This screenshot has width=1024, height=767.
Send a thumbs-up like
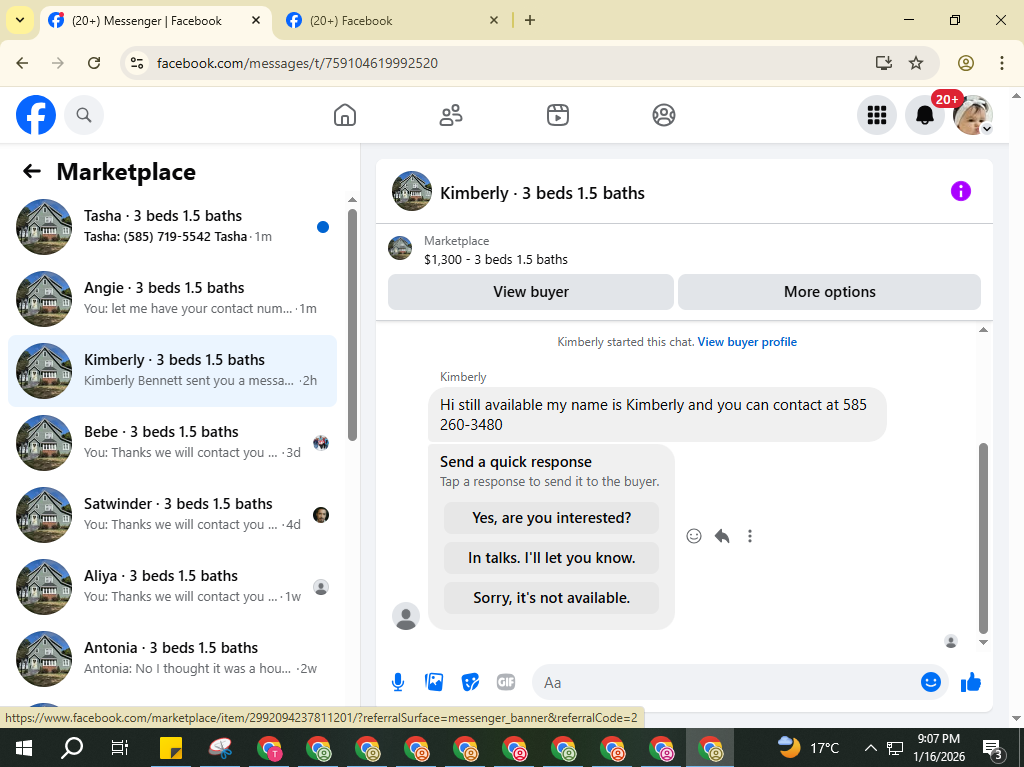971,683
